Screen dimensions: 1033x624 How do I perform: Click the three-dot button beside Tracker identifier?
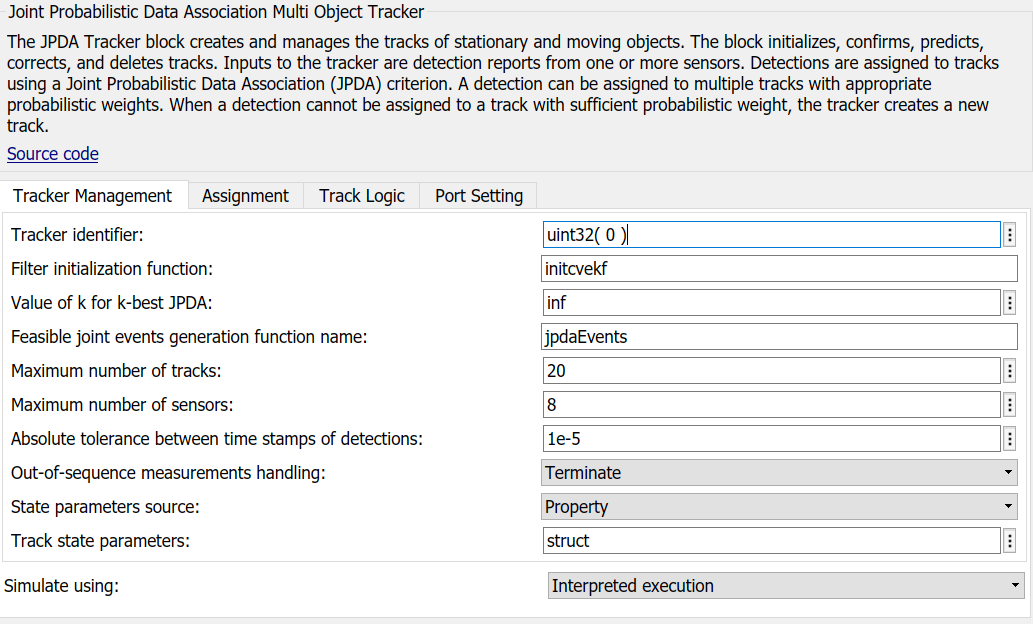1010,235
